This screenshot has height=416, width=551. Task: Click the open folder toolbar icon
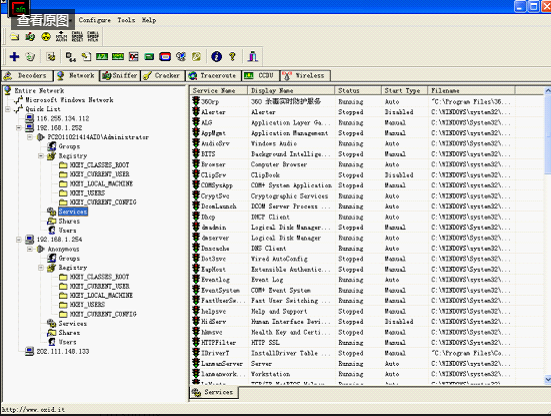[x=14, y=37]
